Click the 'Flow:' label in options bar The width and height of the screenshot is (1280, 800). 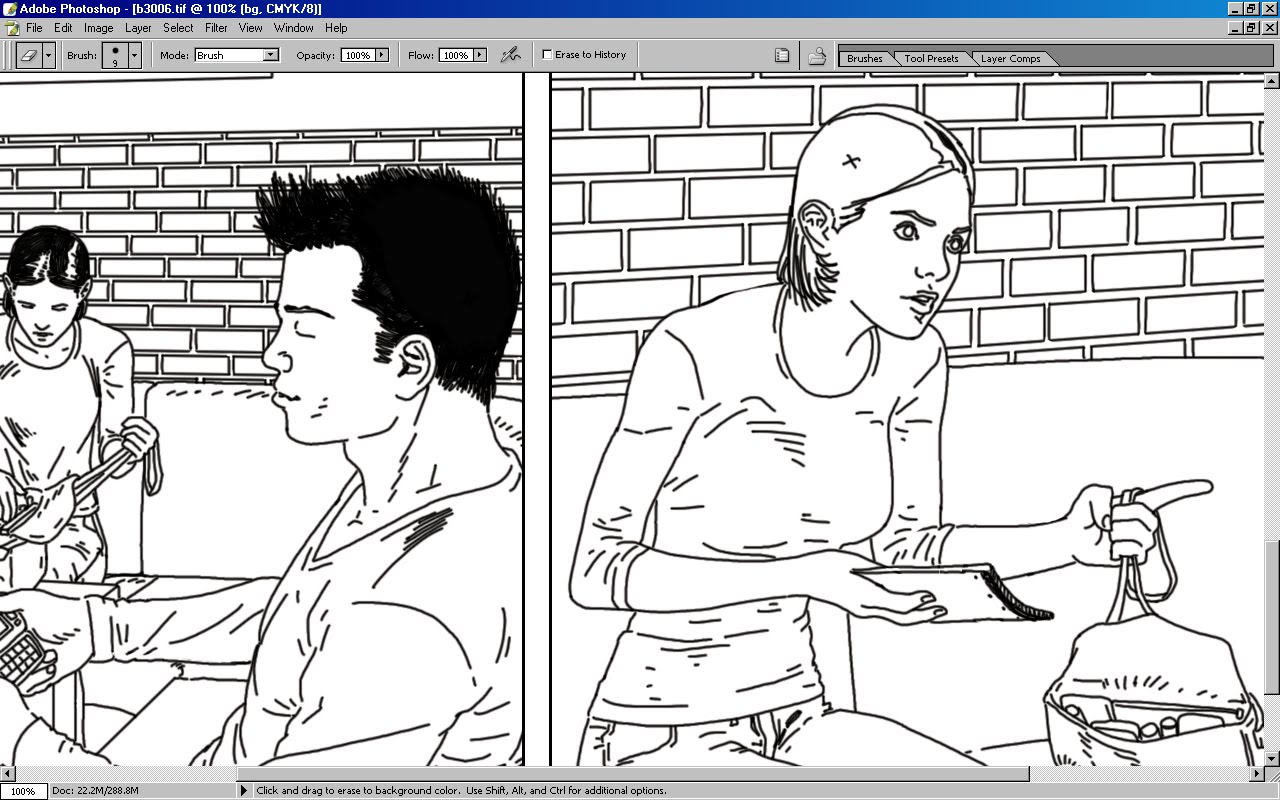pyautogui.click(x=420, y=56)
